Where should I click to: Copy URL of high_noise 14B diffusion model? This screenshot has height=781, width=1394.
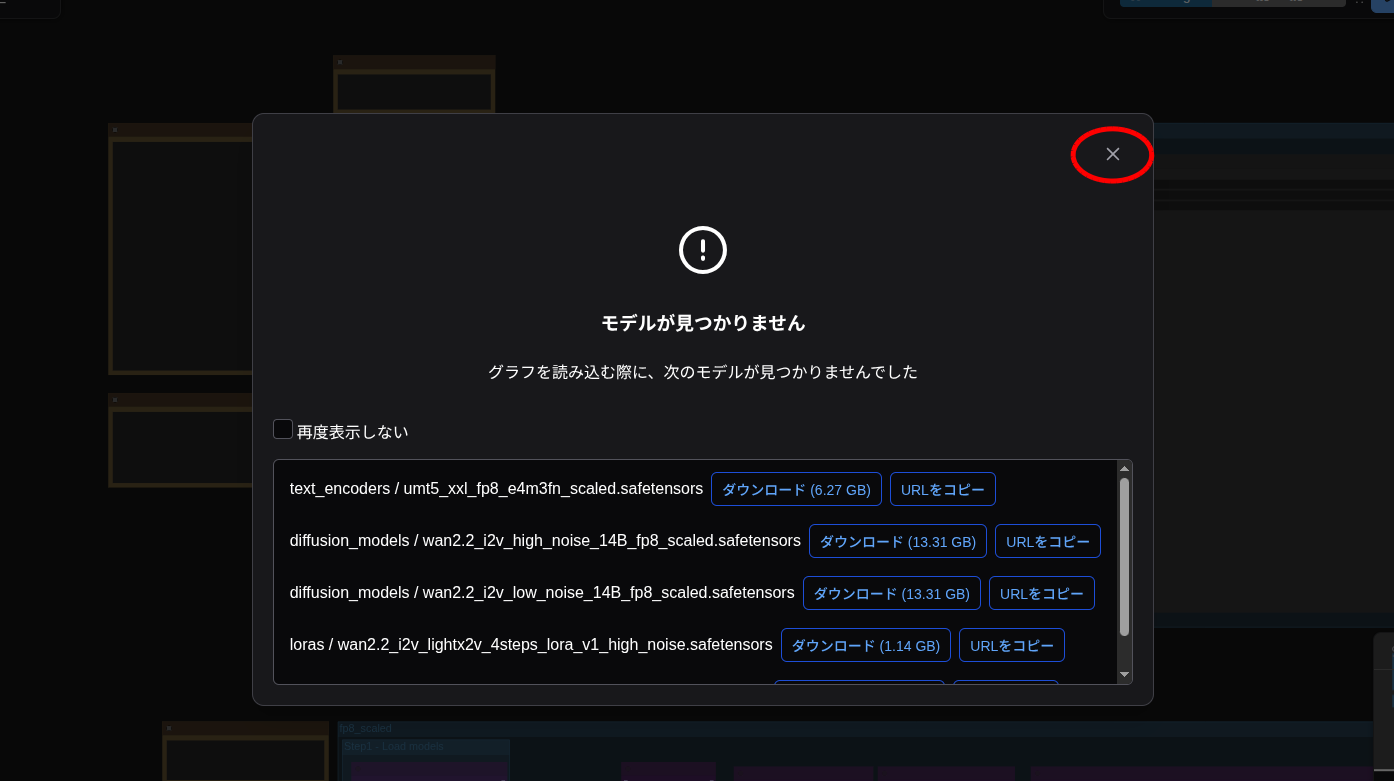[x=1047, y=542]
